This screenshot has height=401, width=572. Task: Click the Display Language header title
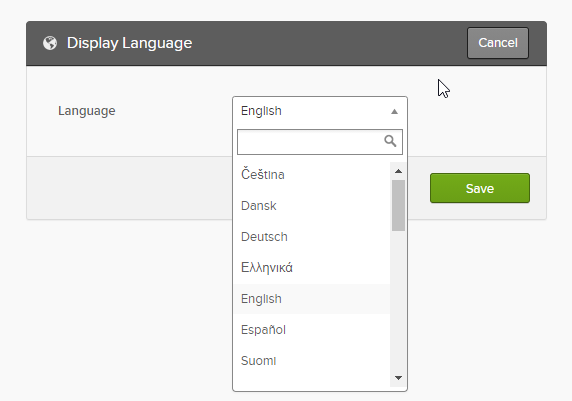point(130,43)
